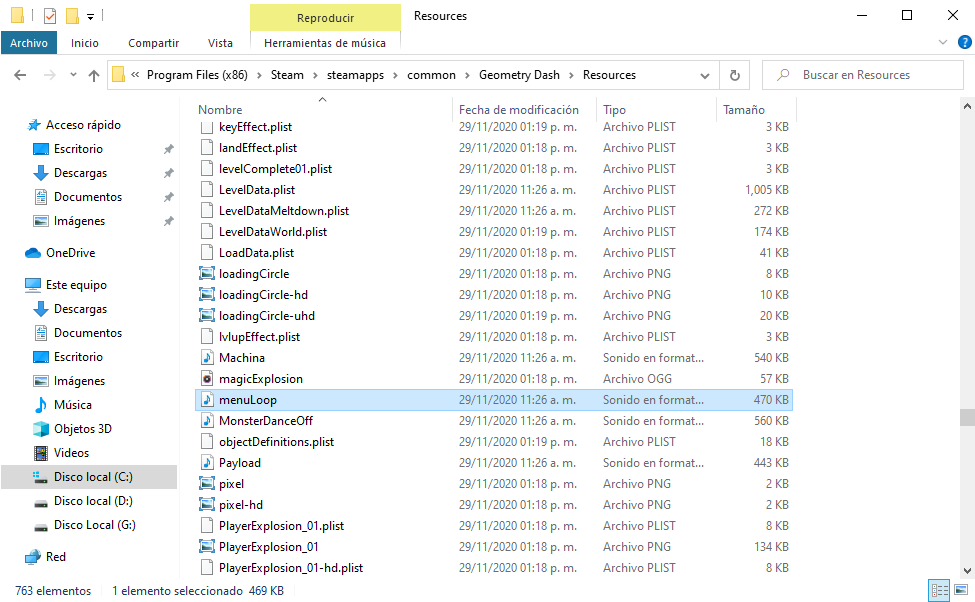Sort by the Nombre column header
Viewport: 975px width, 602px height.
pos(323,109)
